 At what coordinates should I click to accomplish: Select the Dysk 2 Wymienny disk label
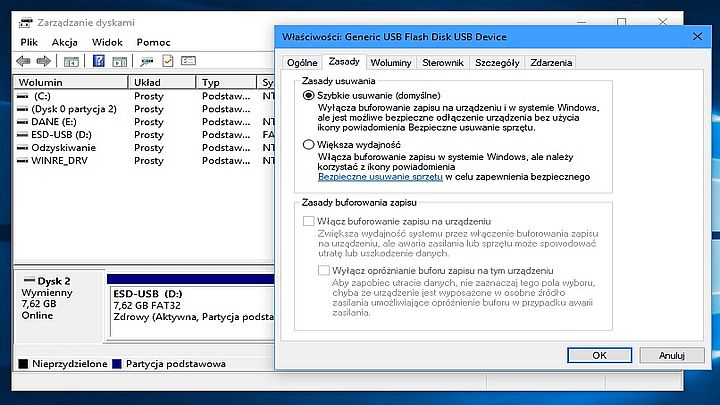coord(60,305)
